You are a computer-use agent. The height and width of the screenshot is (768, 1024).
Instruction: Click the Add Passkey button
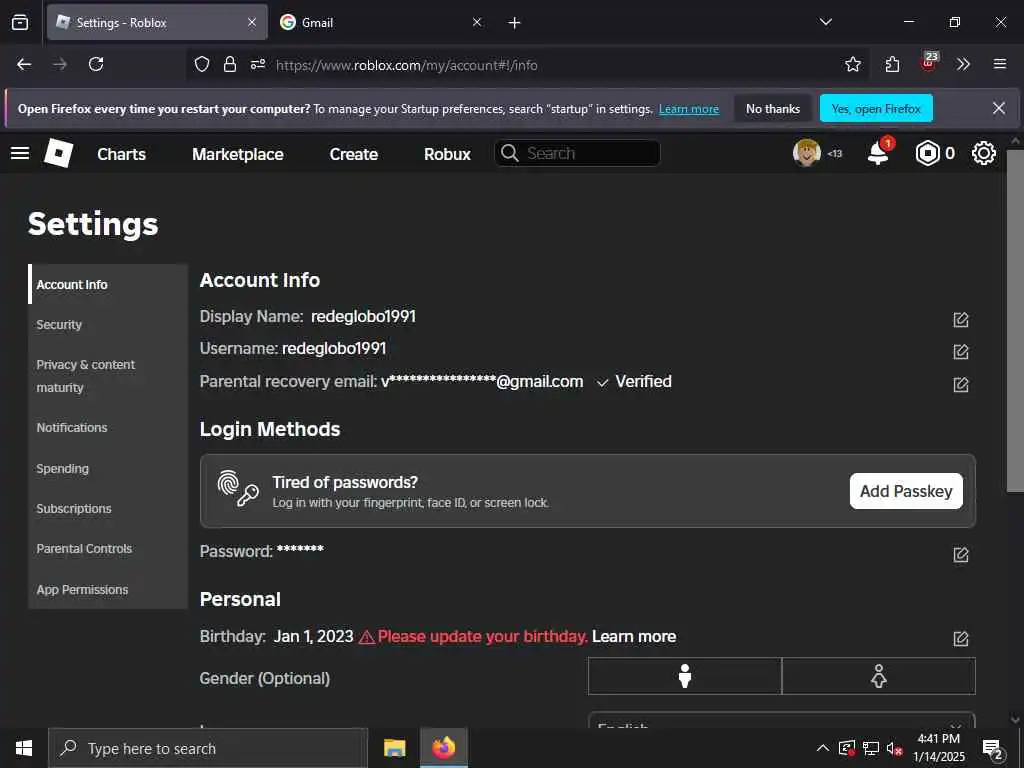[906, 491]
